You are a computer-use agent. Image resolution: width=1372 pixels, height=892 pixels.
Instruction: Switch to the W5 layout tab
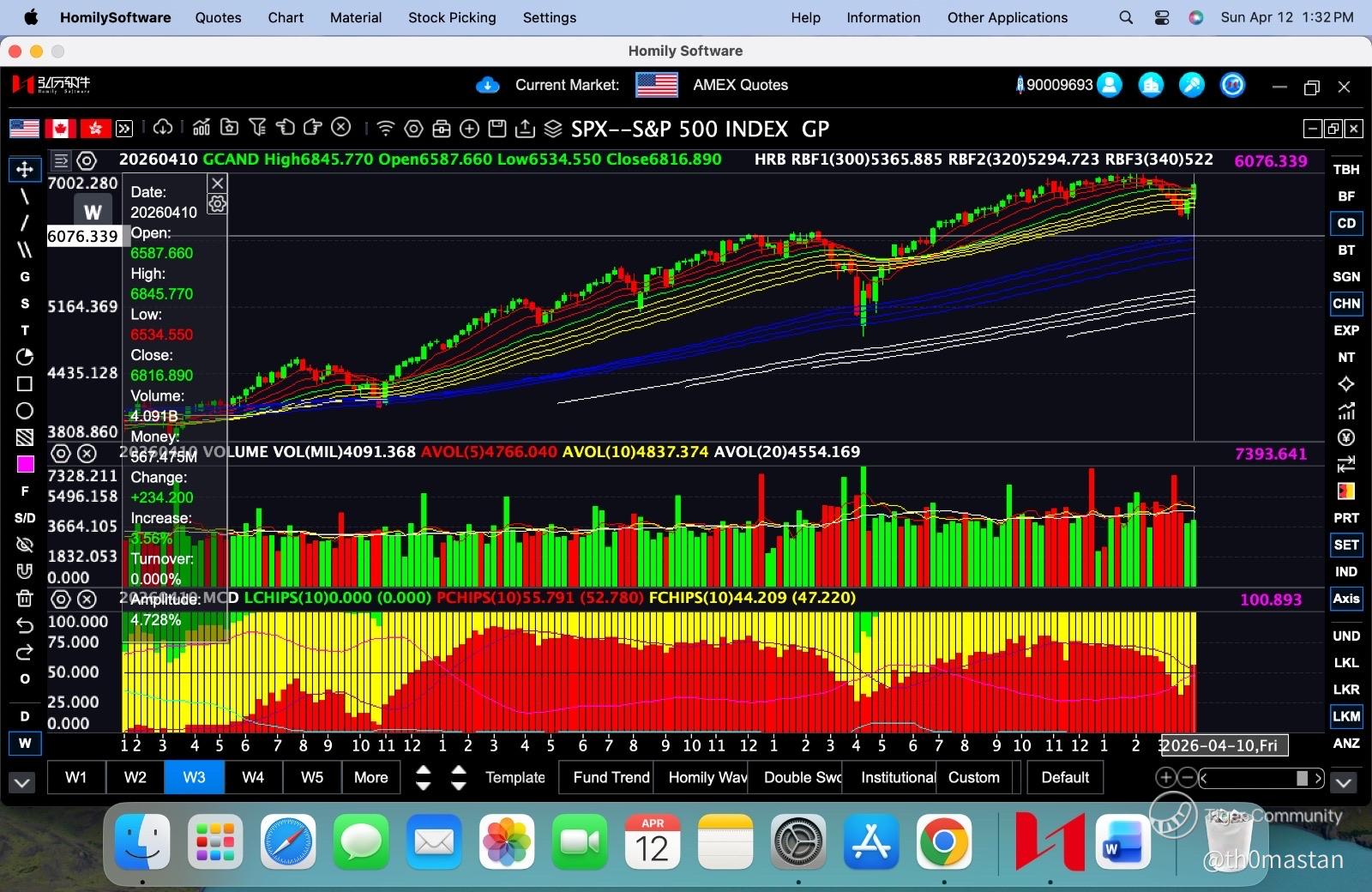(312, 777)
